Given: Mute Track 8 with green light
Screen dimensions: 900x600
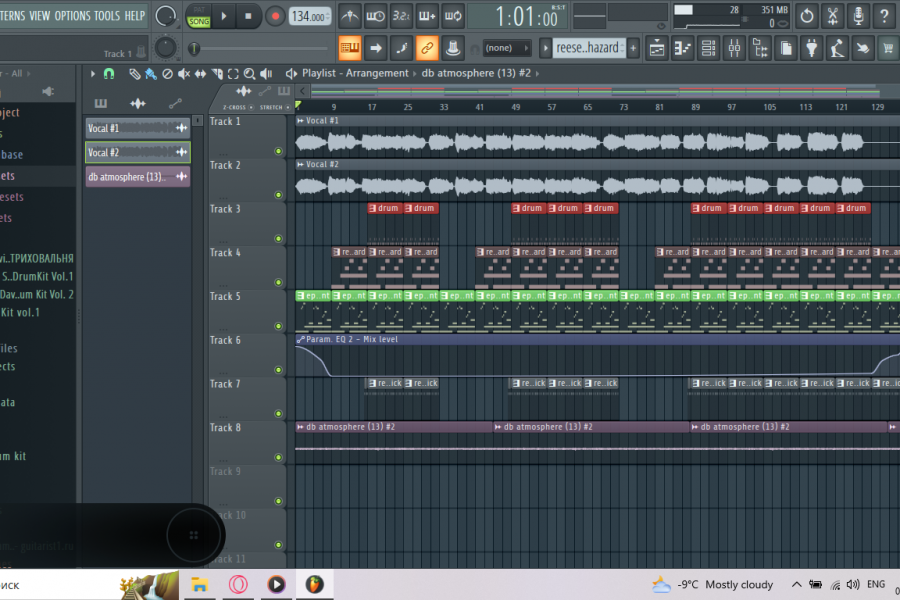Looking at the screenshot, I should pyautogui.click(x=278, y=457).
